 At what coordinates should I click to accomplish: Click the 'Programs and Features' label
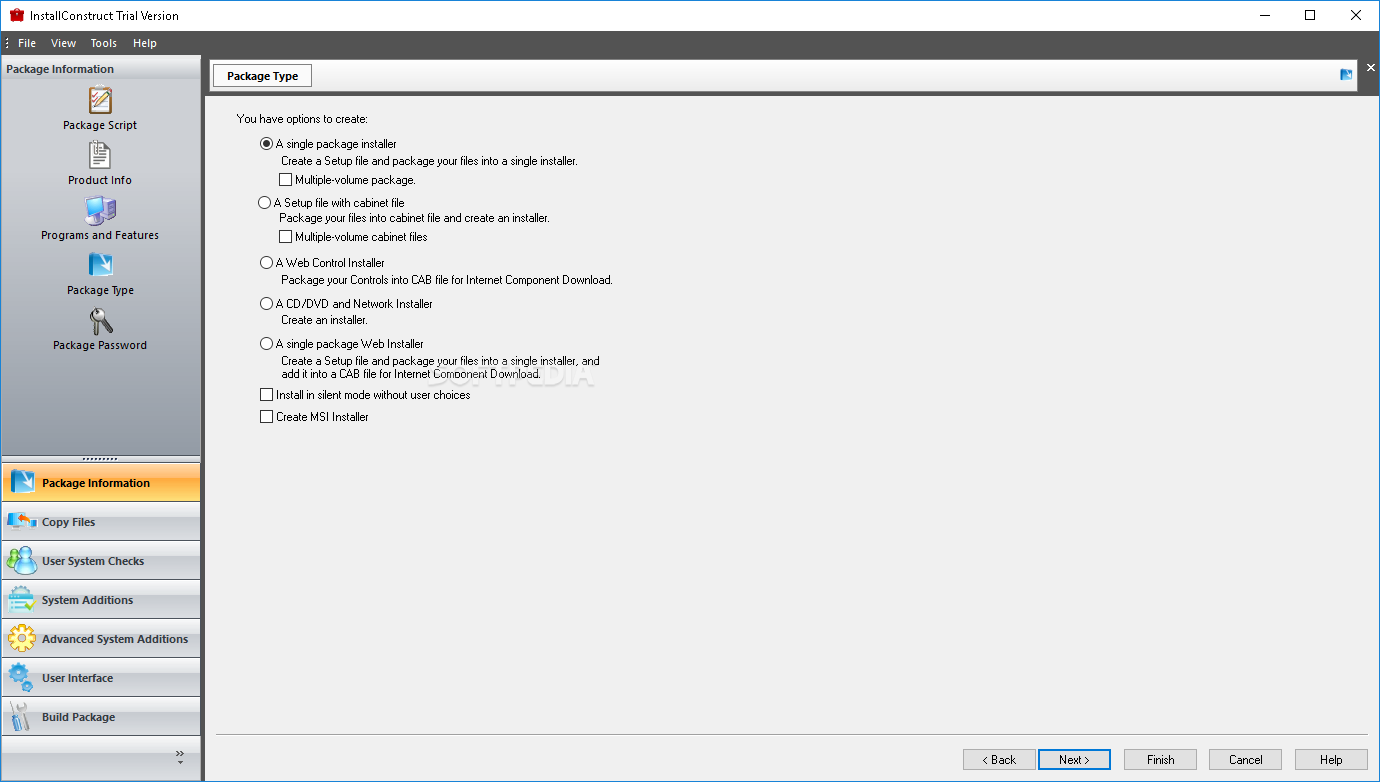pos(100,236)
